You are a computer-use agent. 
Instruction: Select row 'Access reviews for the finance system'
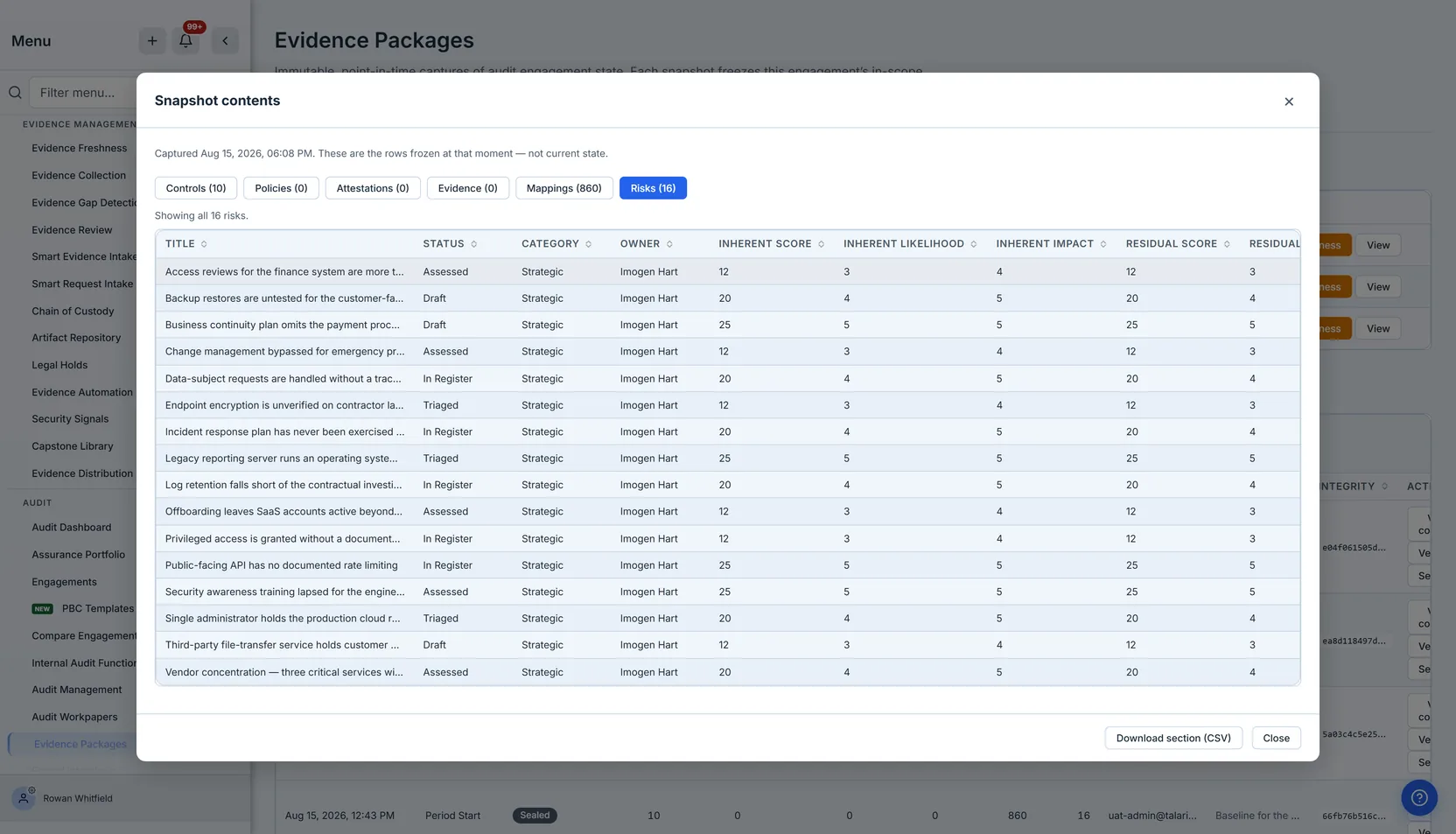(x=728, y=272)
